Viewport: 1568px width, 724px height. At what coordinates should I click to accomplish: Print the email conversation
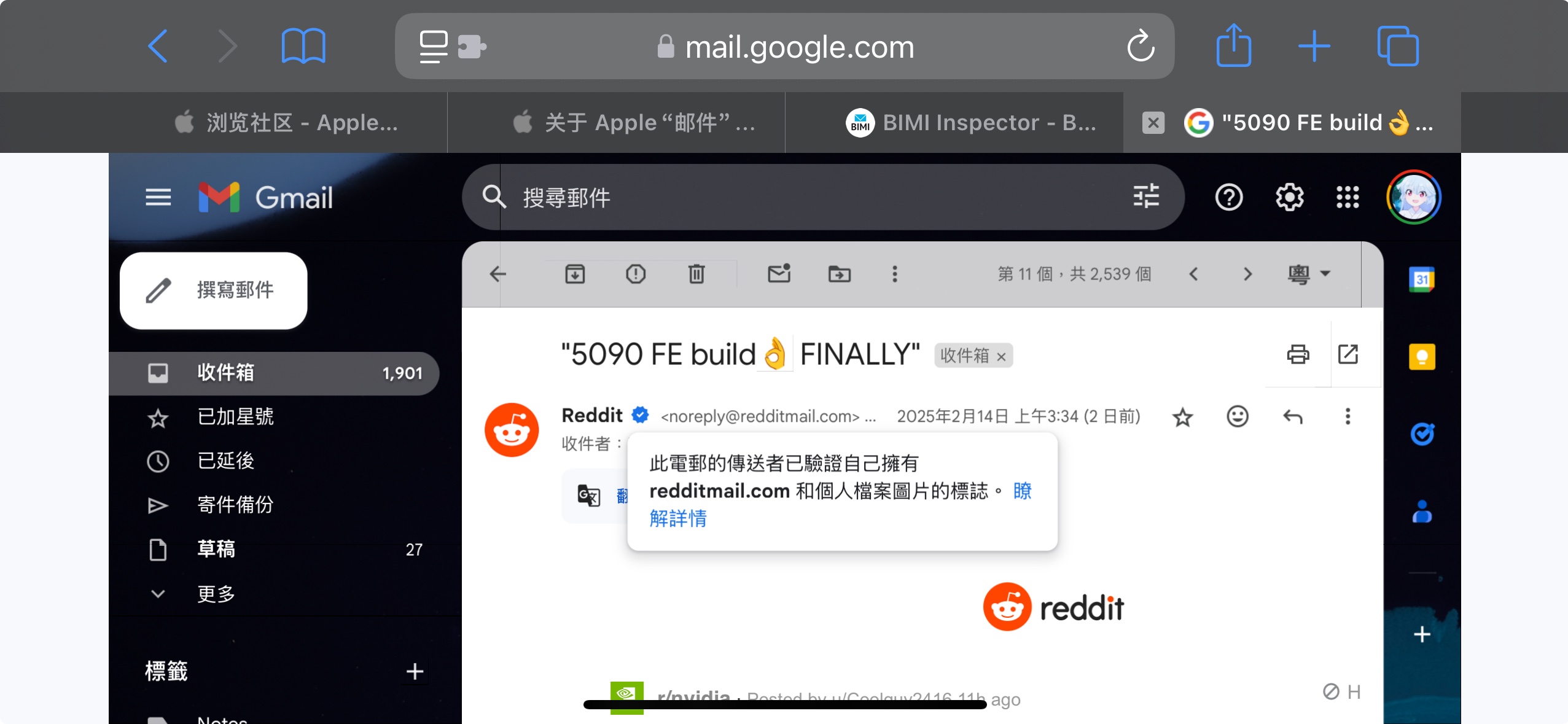[x=1298, y=354]
